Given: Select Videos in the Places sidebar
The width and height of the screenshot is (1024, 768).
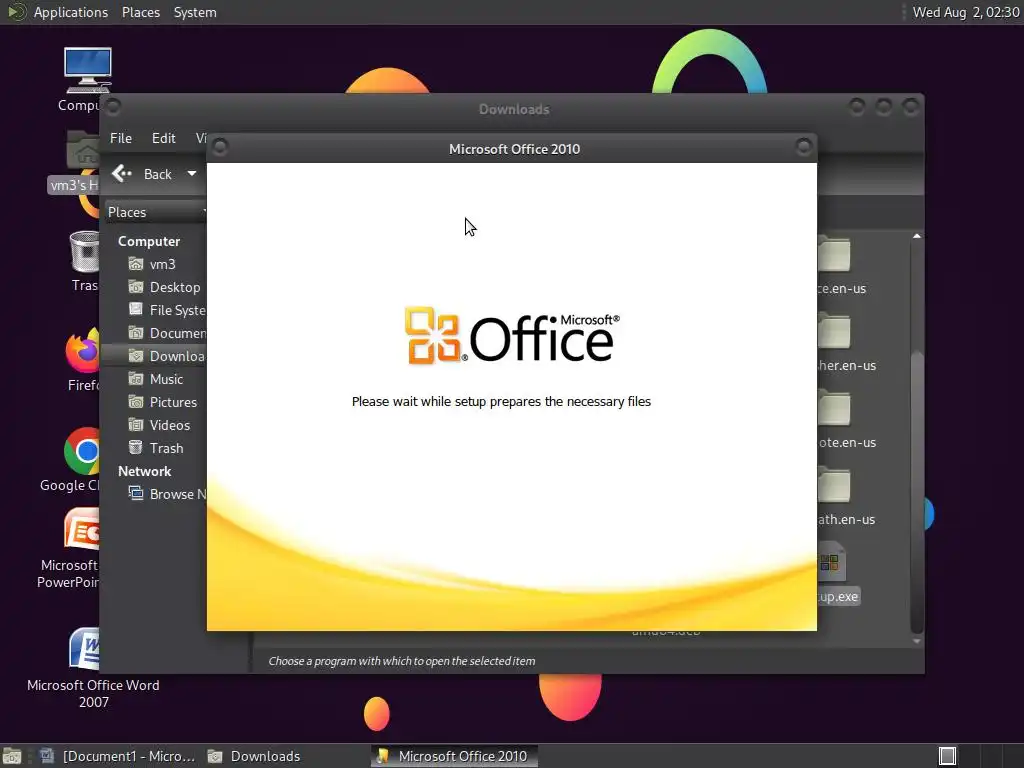Looking at the screenshot, I should [159, 425].
